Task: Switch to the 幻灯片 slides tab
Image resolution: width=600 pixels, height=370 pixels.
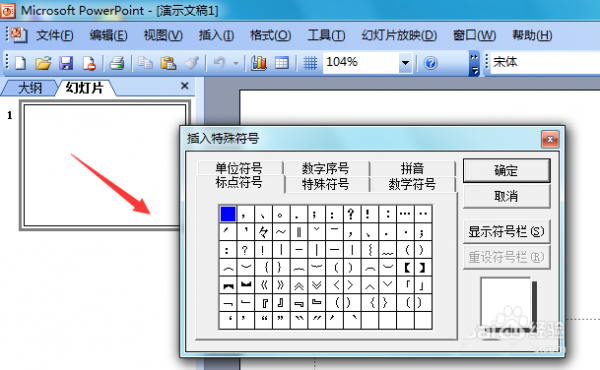Action: (x=85, y=88)
